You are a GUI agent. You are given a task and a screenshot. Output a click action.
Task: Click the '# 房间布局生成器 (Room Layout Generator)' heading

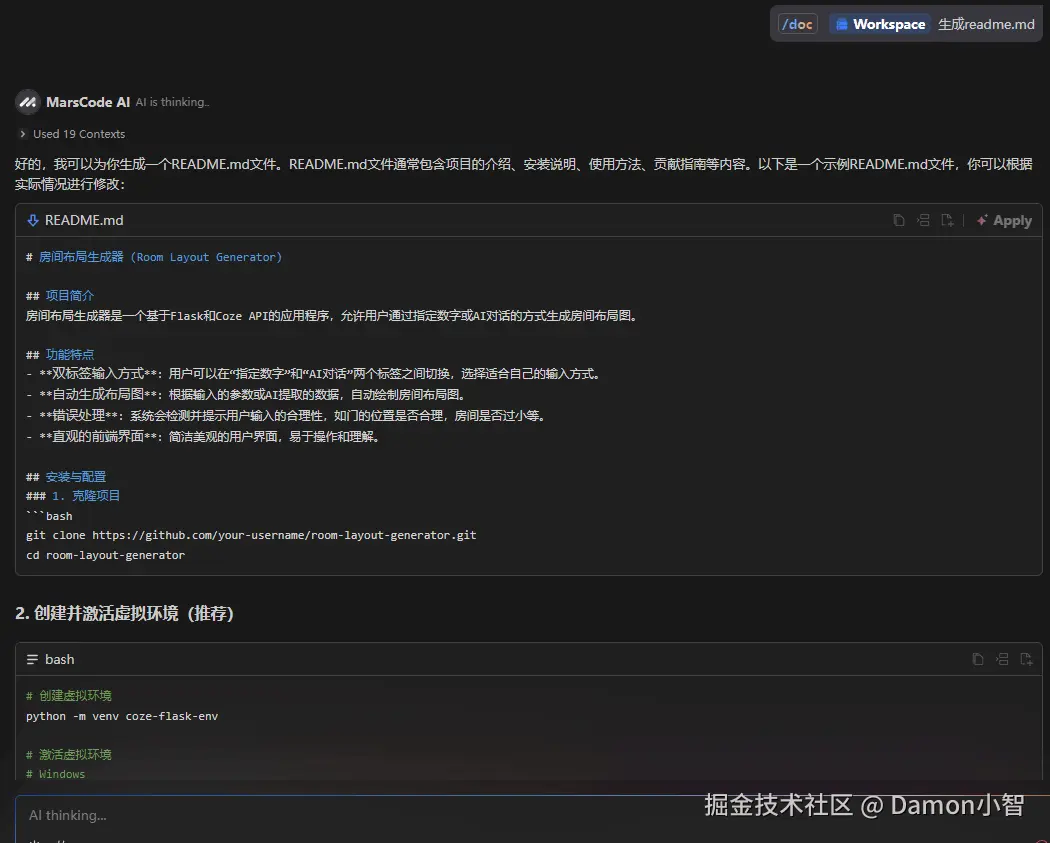coord(154,257)
